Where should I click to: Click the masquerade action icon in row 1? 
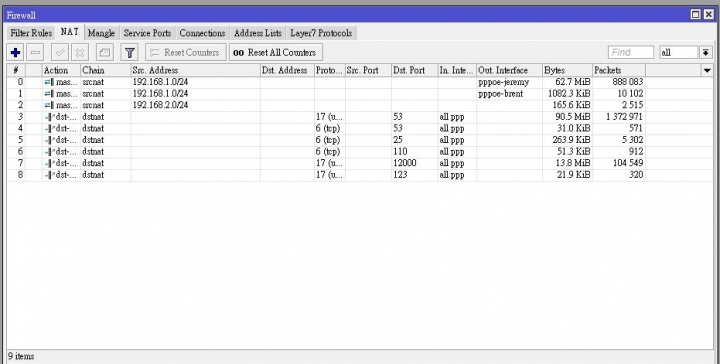tap(49, 94)
